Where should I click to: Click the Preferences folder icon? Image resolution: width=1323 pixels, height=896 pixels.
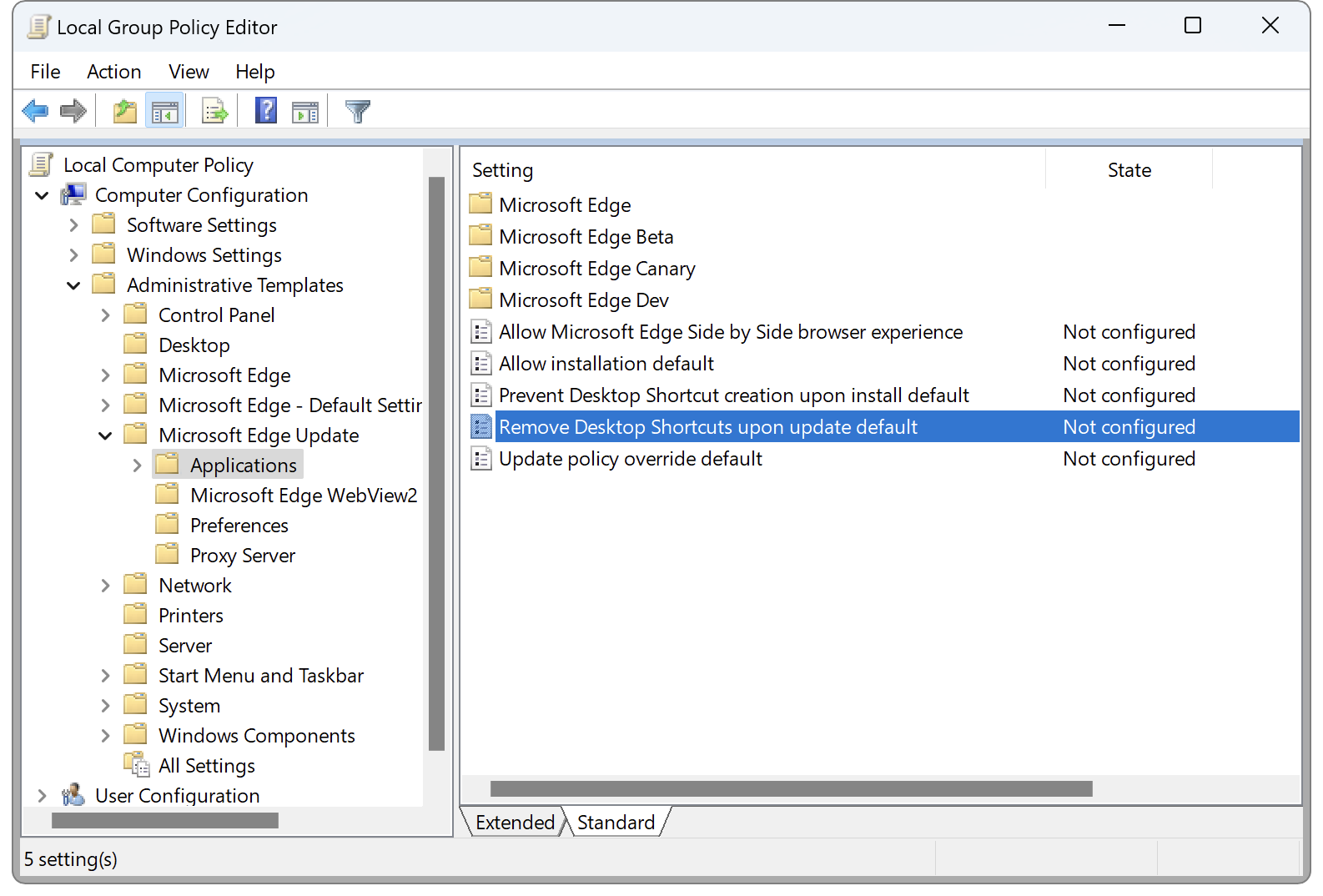(167, 523)
